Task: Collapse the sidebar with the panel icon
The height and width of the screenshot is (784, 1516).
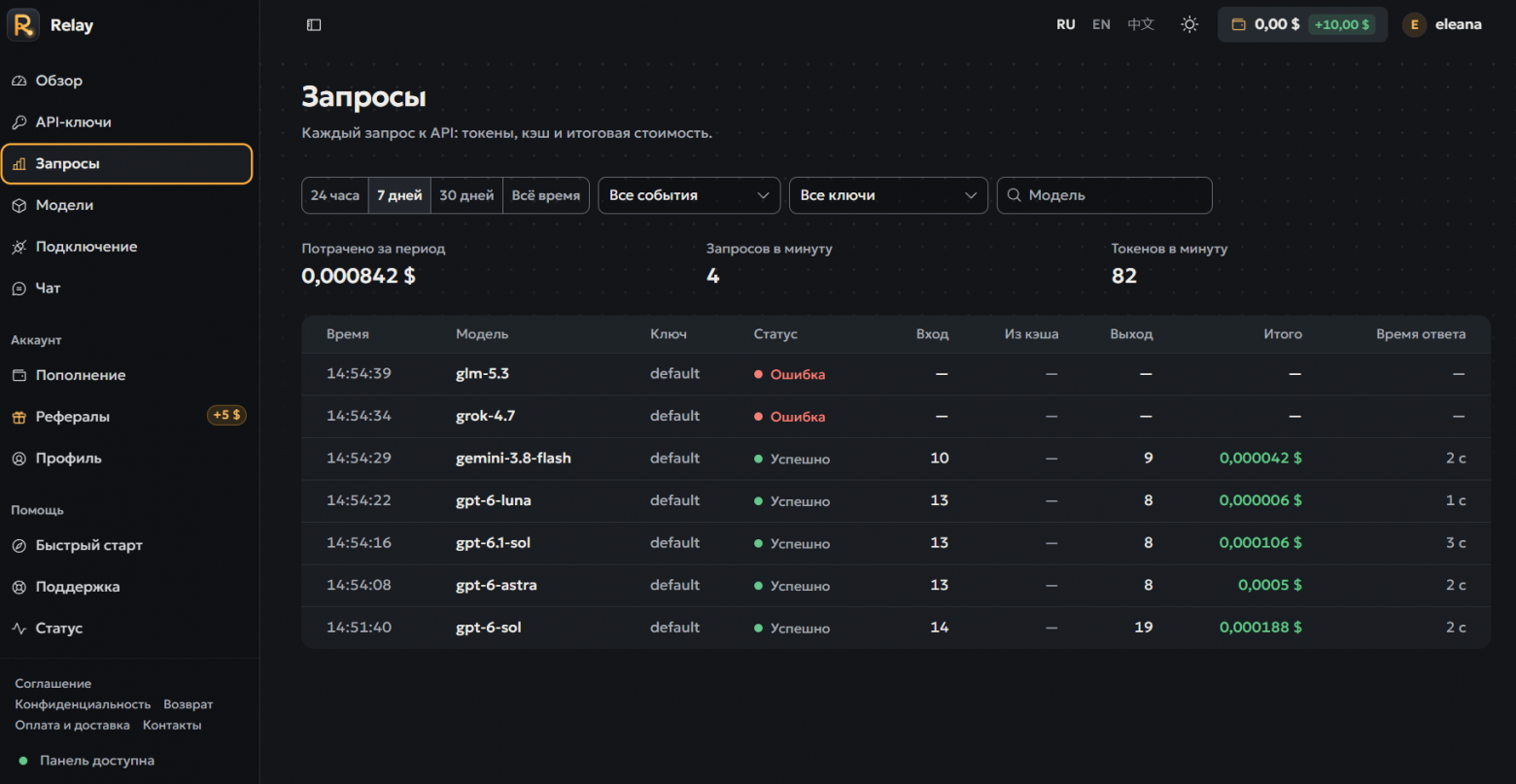Action: (x=314, y=25)
